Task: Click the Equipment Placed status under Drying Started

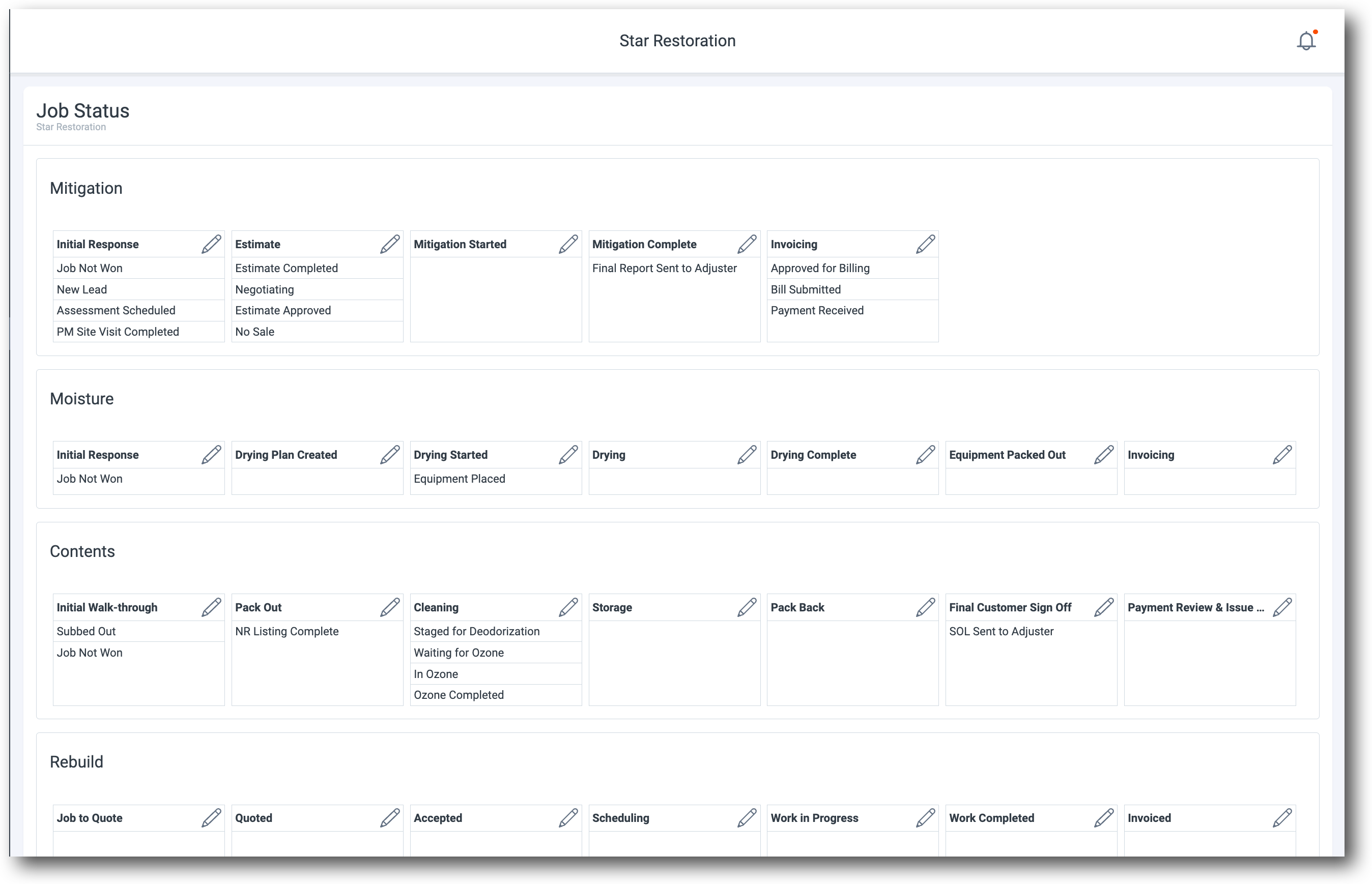Action: (460, 478)
